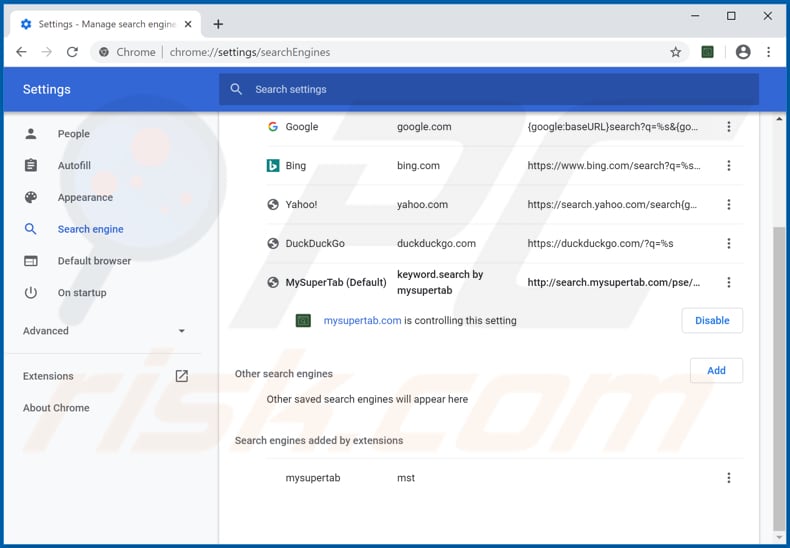
Task: Click the browser back arrow
Action: click(22, 52)
